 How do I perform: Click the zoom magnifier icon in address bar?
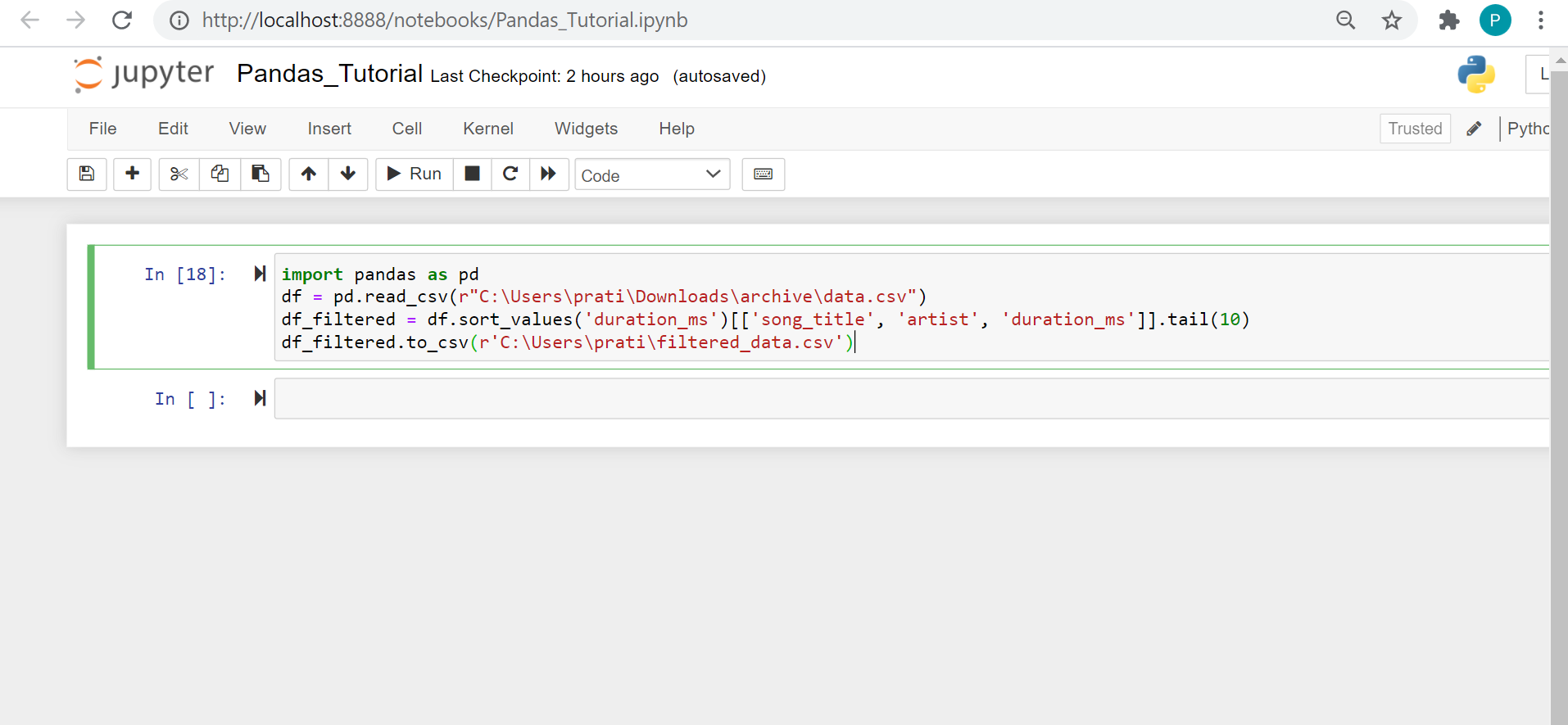[x=1346, y=20]
